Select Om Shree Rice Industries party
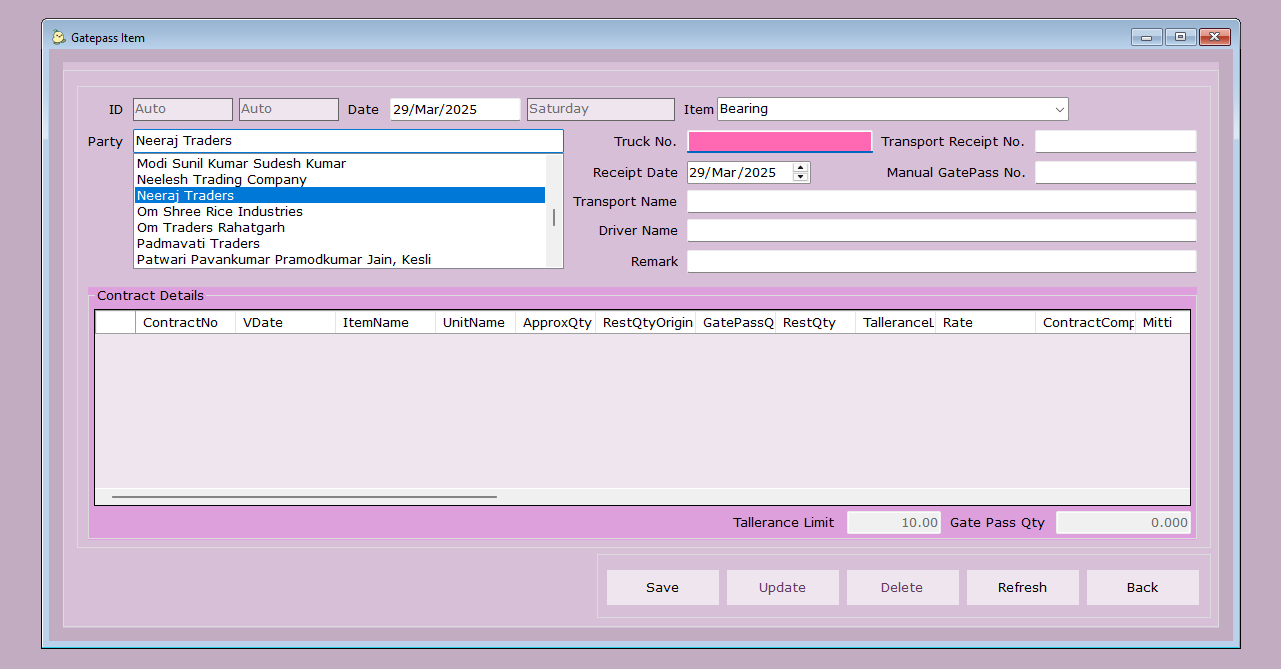1281x669 pixels. click(340, 211)
